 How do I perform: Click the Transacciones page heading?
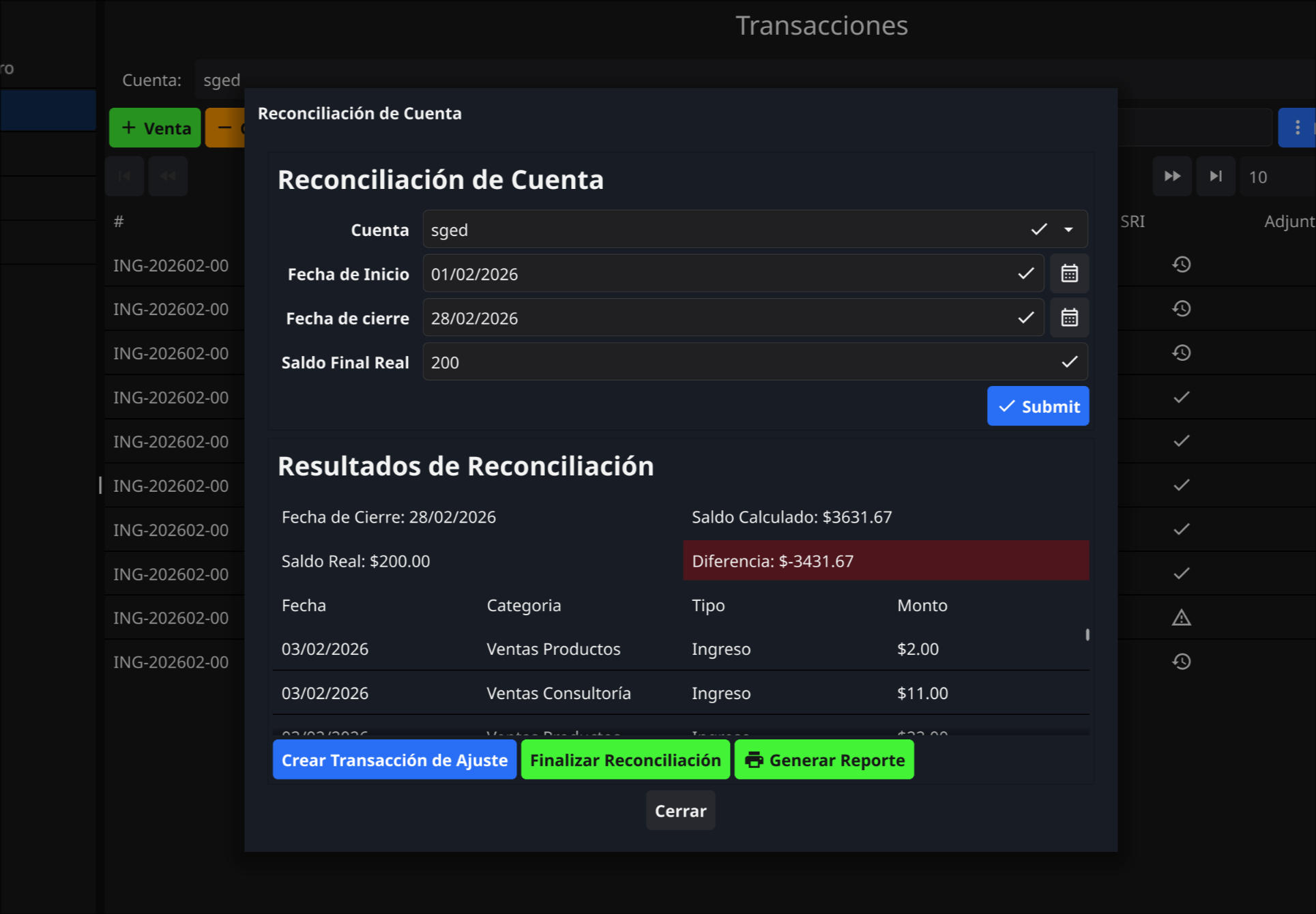coord(822,25)
